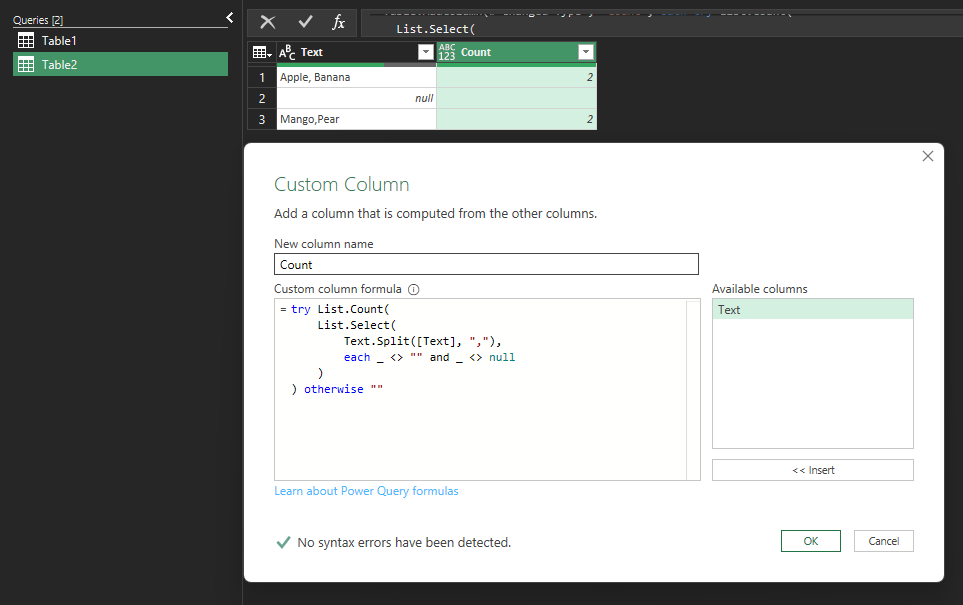Viewport: 963px width, 605px height.
Task: Open table options menu icon in grid corner
Action: (x=262, y=52)
